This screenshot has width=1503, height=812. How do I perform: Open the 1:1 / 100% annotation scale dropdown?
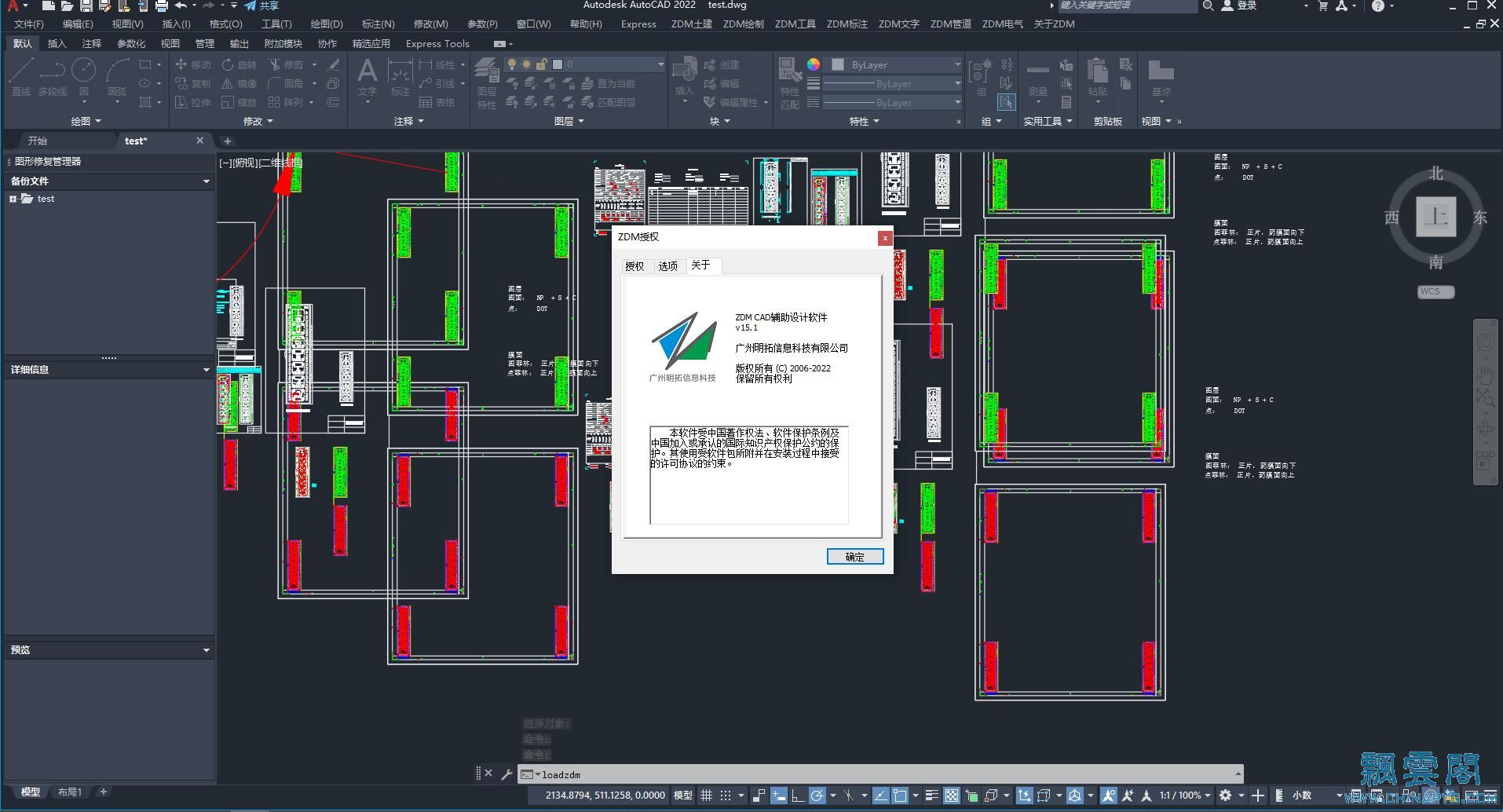[1185, 796]
